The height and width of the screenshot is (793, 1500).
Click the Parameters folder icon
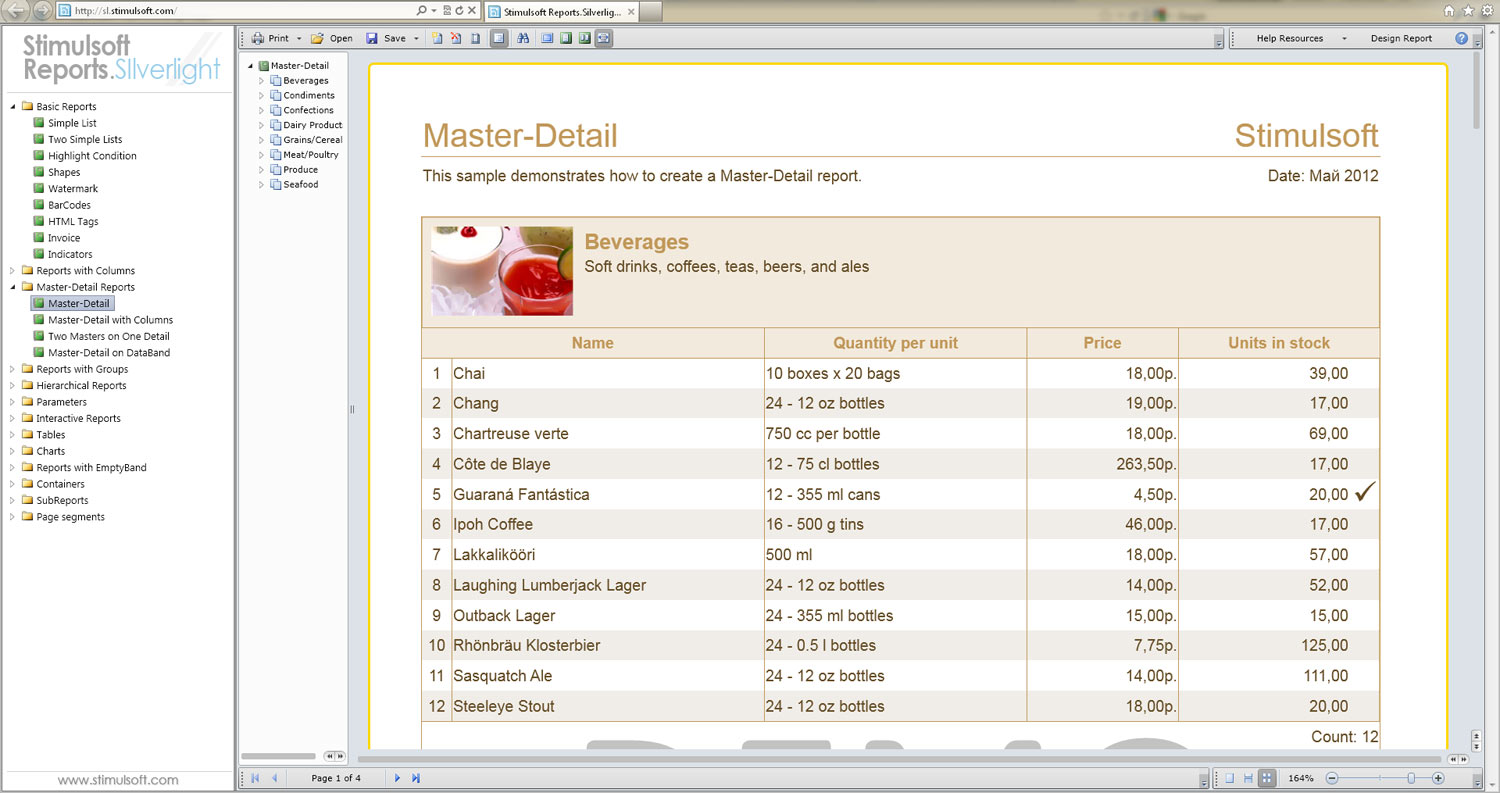[x=27, y=402]
